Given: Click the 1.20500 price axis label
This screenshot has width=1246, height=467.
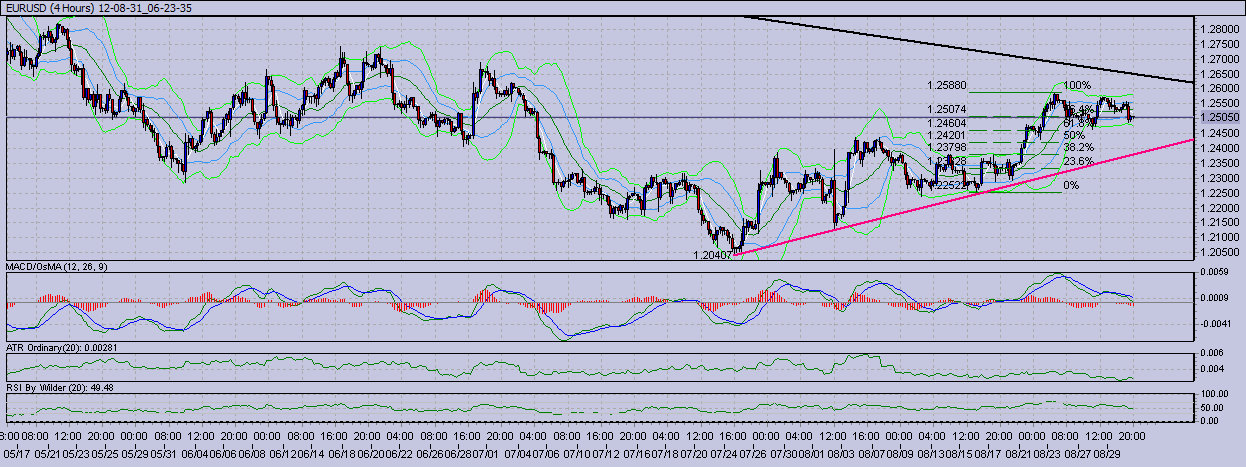Looking at the screenshot, I should point(1218,252).
